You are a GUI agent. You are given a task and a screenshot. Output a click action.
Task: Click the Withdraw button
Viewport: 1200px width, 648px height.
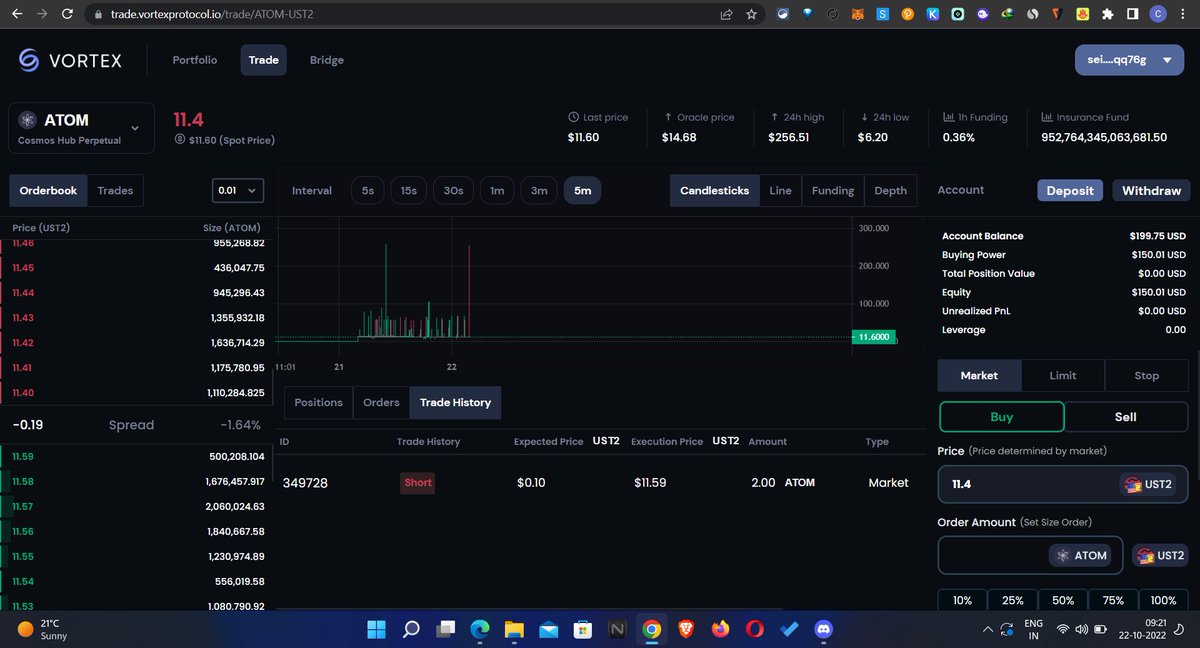[1151, 190]
